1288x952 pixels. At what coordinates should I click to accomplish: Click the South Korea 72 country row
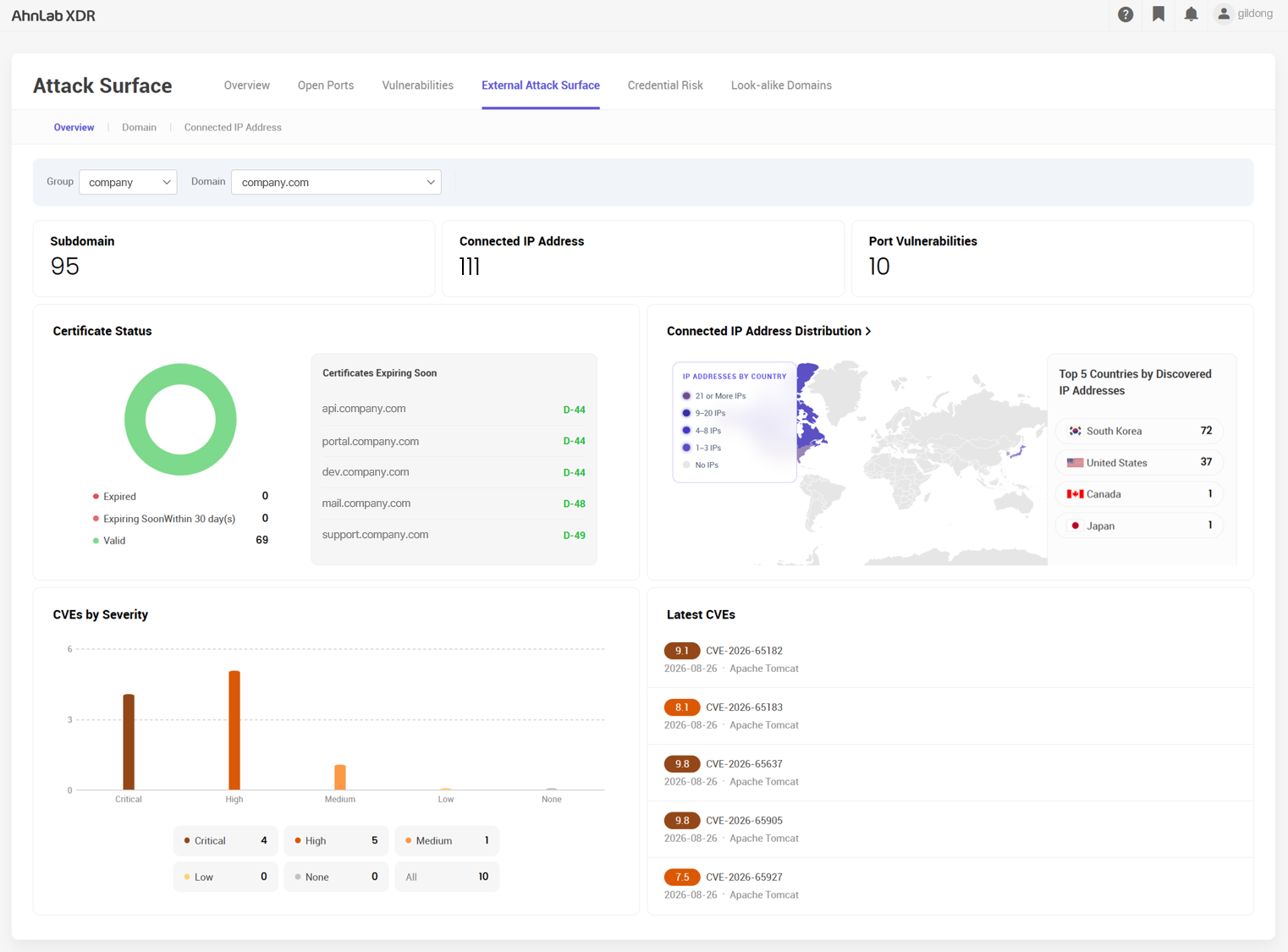coord(1138,431)
